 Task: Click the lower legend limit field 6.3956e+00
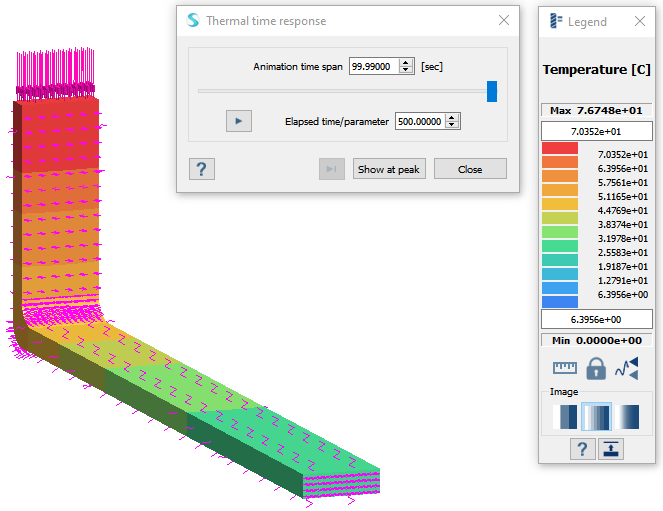coord(597,320)
